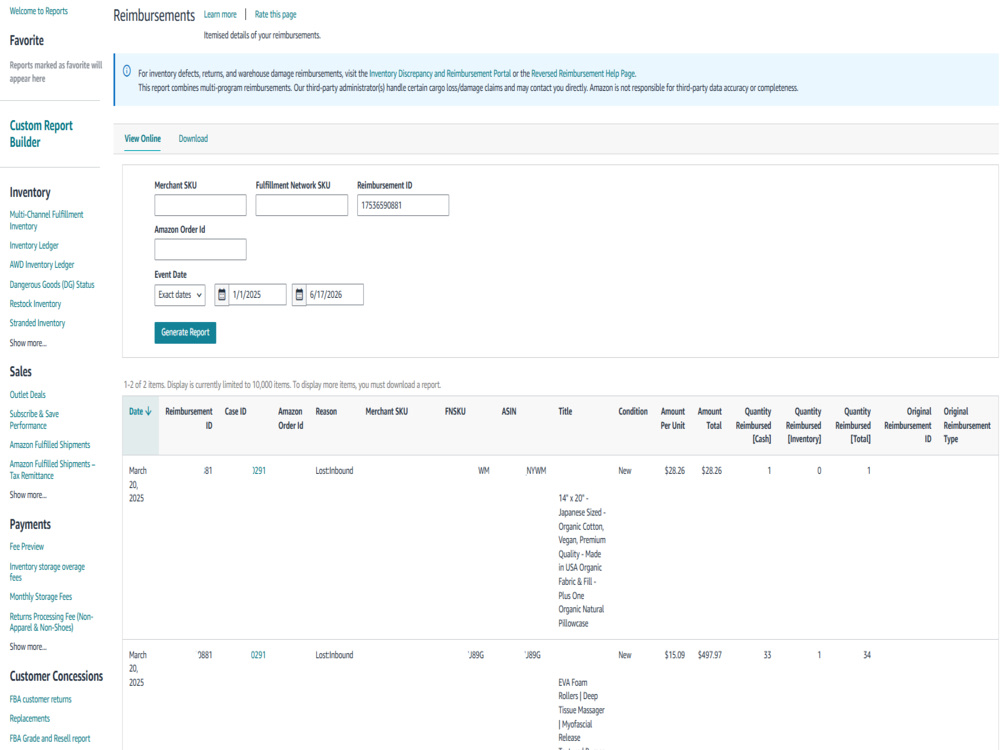Screen dimensions: 1000x750
Task: Open the Learn more link
Action: coord(220,14)
